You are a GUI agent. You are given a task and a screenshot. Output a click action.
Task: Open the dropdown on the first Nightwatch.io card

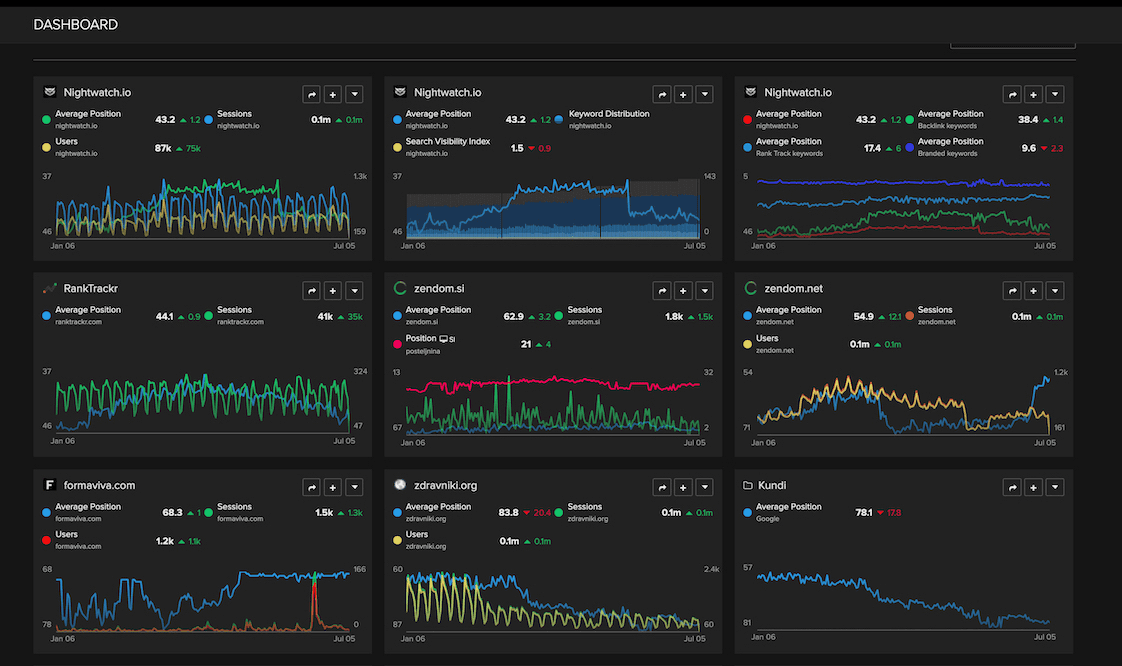354,94
